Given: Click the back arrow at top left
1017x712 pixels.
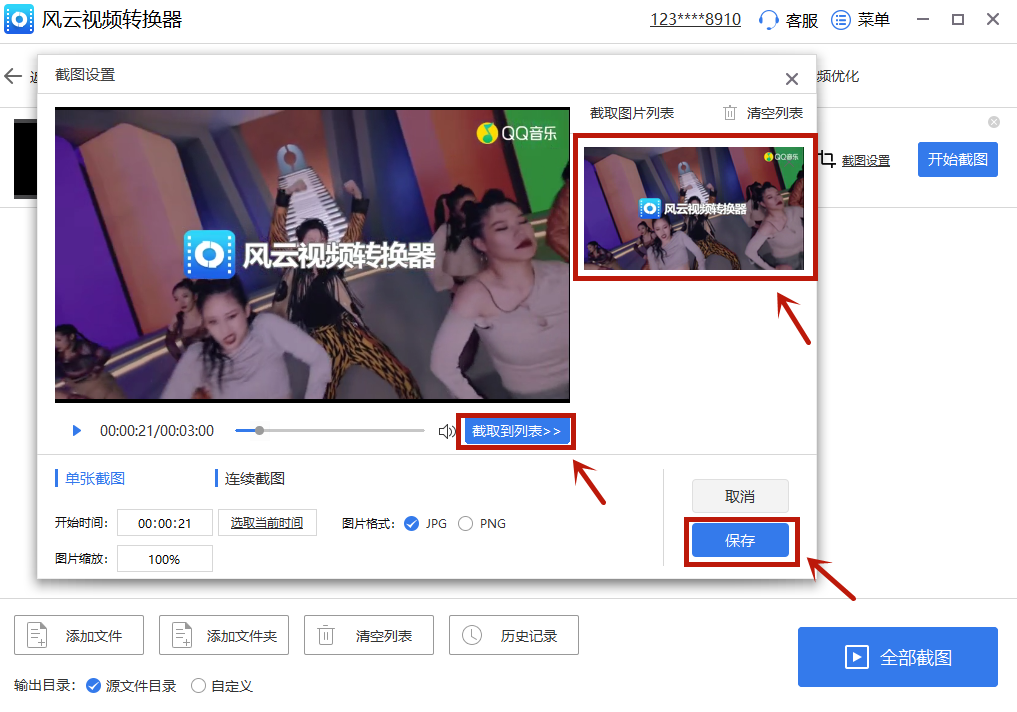Looking at the screenshot, I should click(x=13, y=76).
